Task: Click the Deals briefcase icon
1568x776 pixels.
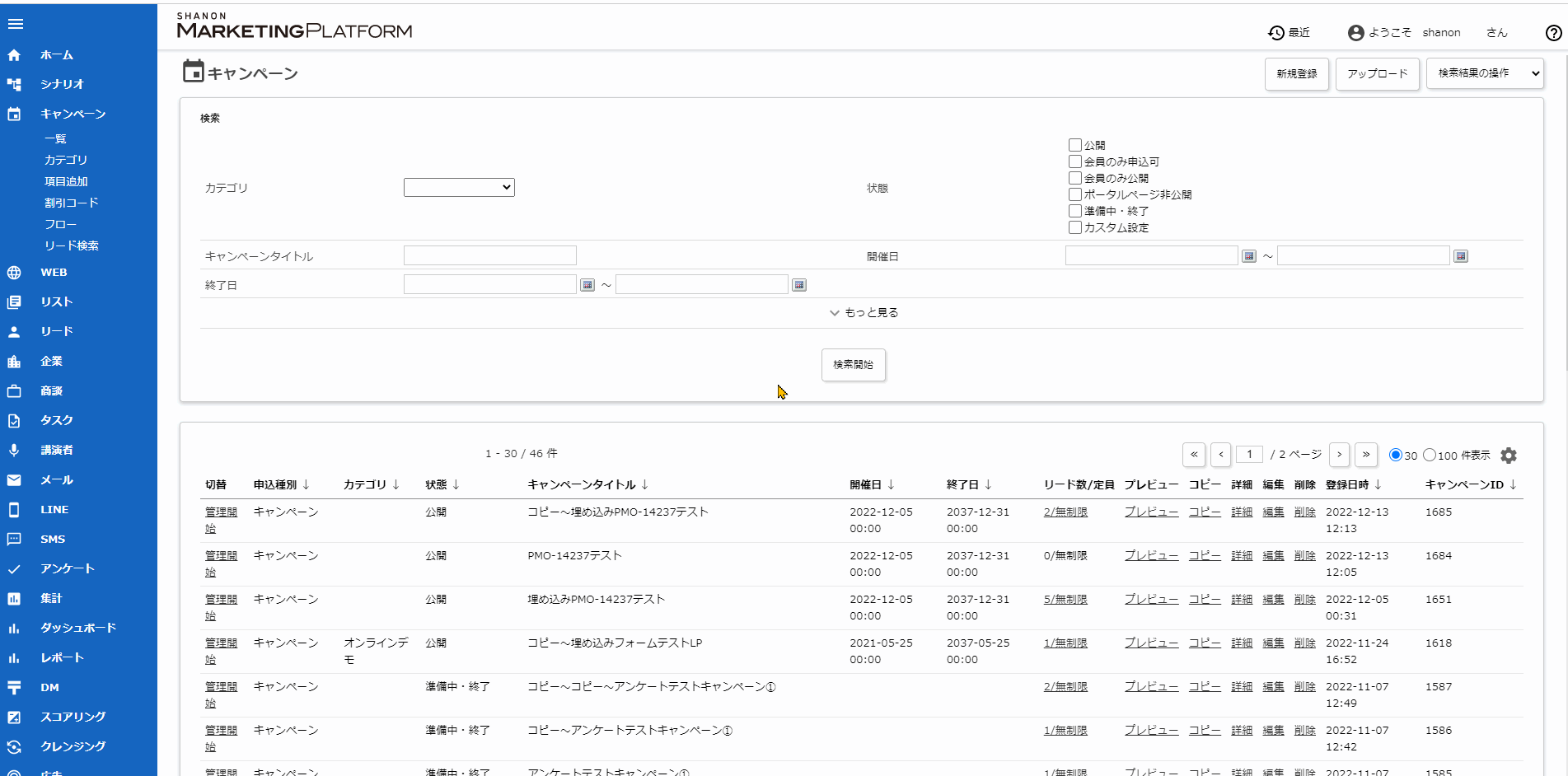Action: (14, 391)
